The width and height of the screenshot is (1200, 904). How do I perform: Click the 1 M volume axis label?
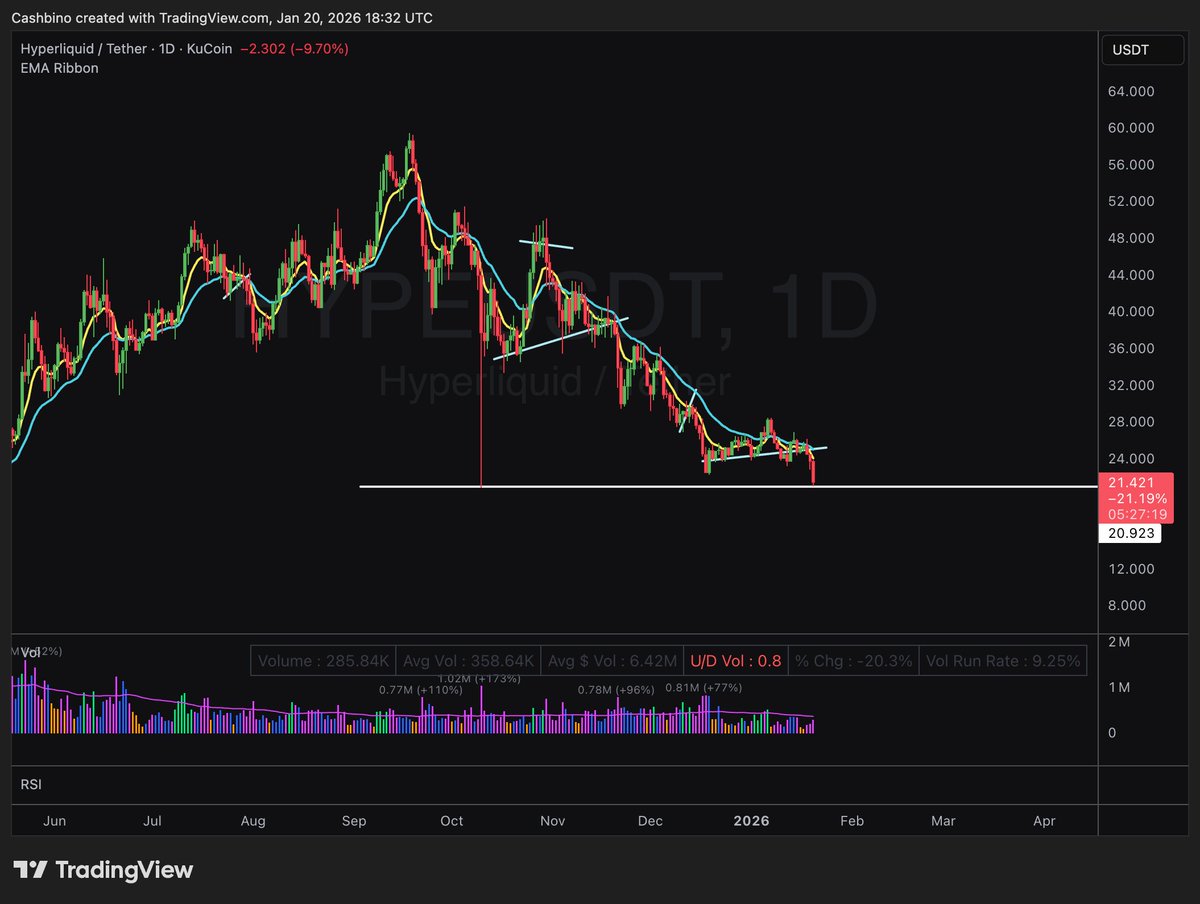pos(1120,687)
